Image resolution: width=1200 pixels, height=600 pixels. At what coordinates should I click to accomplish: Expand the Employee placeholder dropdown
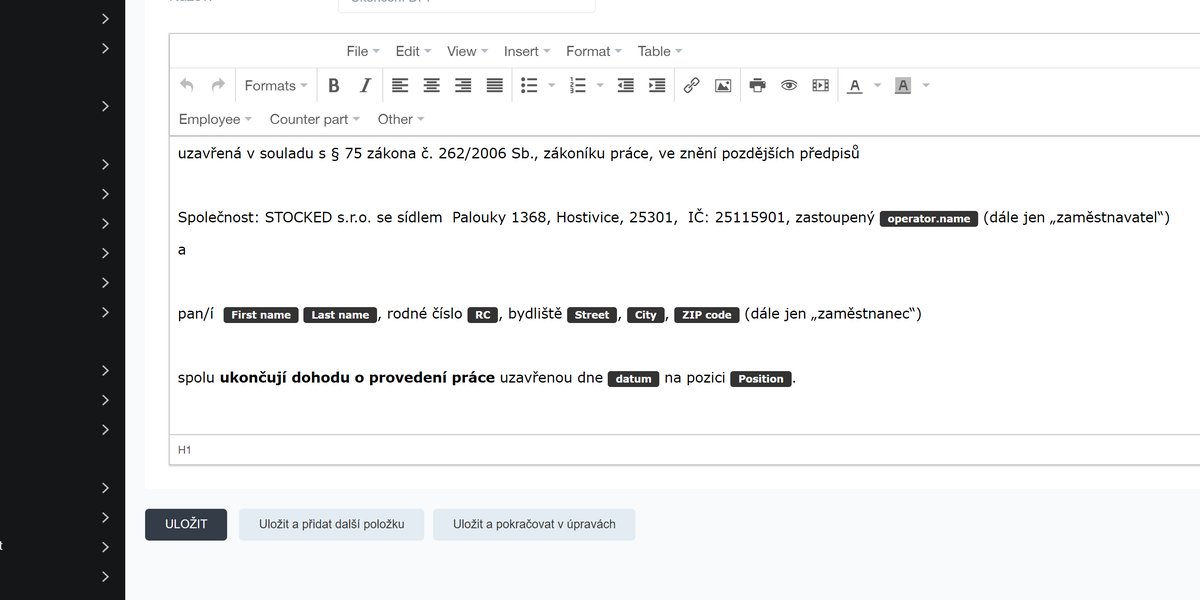point(216,119)
